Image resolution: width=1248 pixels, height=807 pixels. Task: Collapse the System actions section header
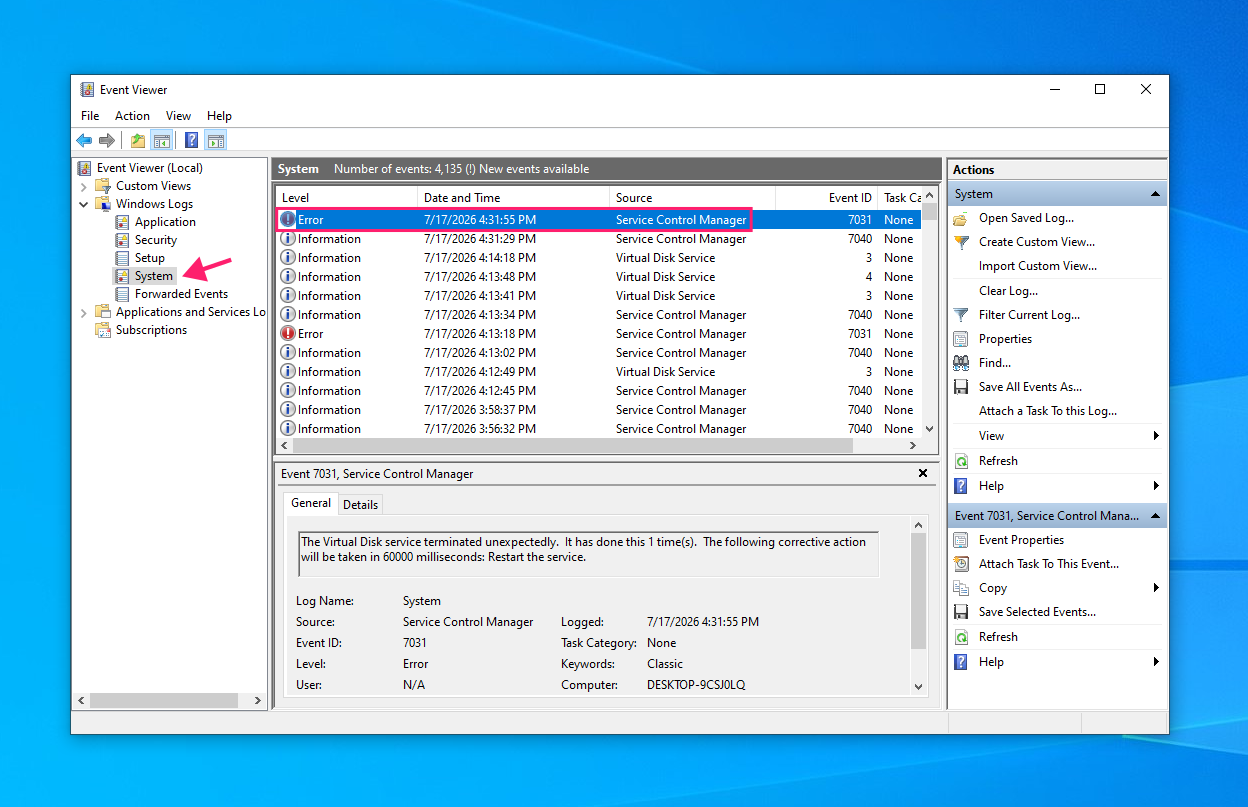coord(1155,194)
